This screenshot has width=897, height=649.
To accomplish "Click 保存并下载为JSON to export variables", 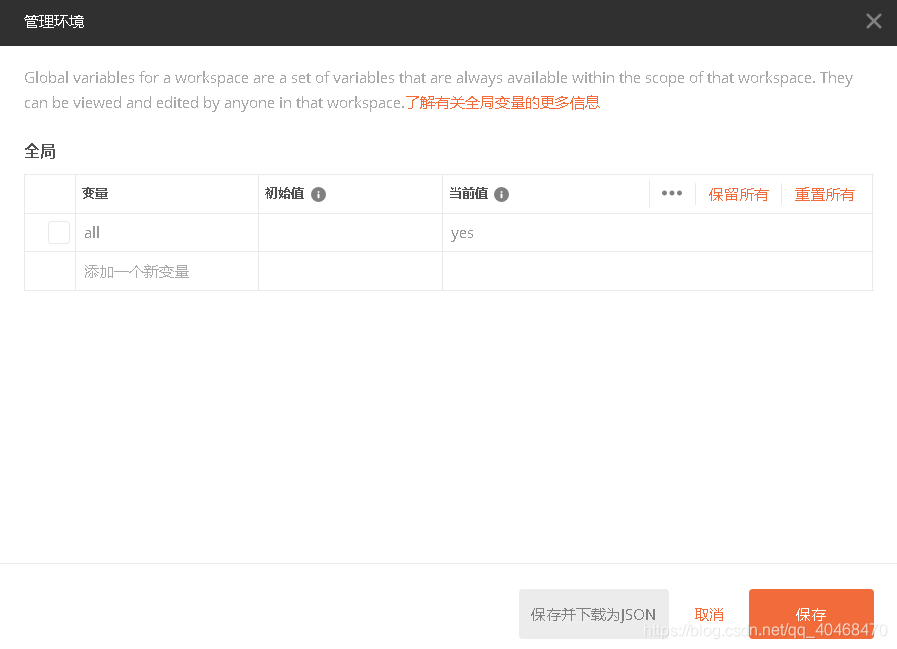I will click(x=593, y=613).
